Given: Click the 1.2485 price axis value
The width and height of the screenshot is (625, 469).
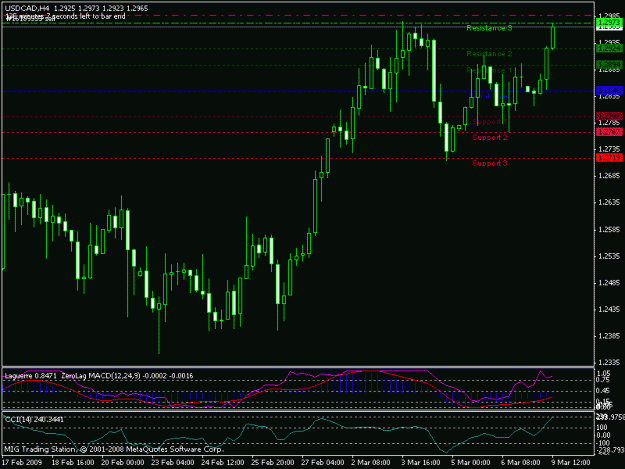Looking at the screenshot, I should (609, 283).
